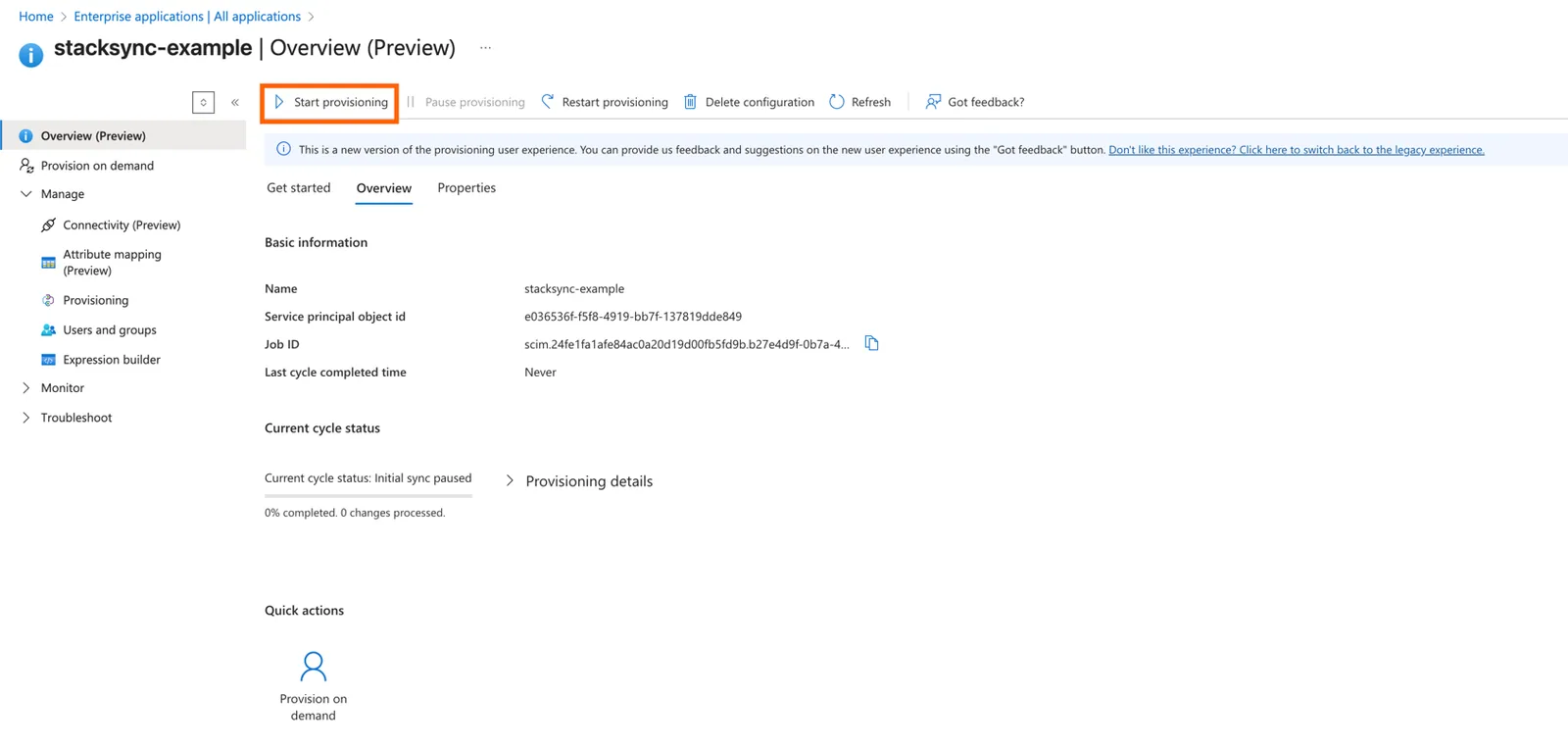Click the sidebar up-down sort toggle button

(x=203, y=102)
